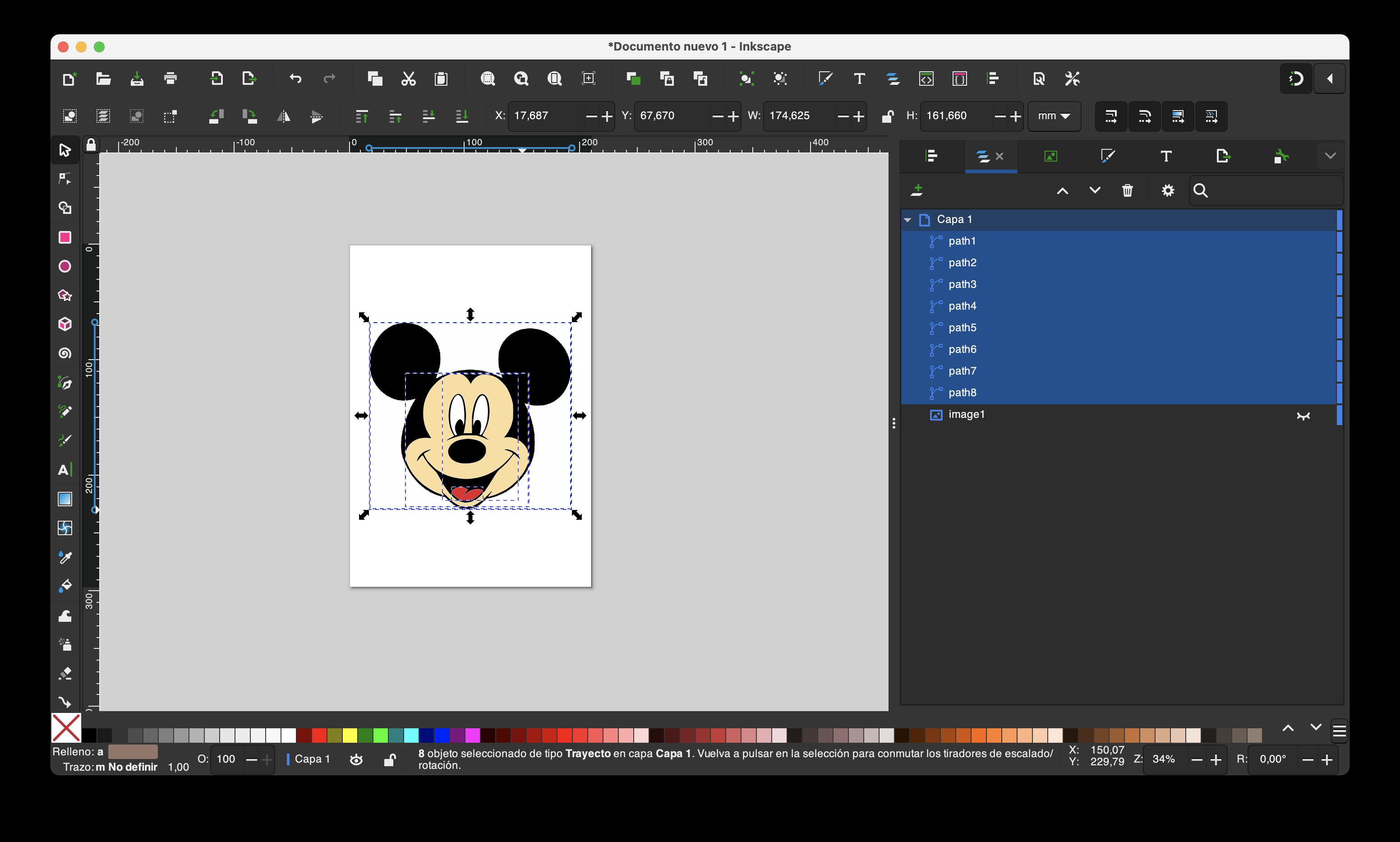This screenshot has width=1400, height=842.
Task: Open the Capa 1 layer selector
Action: click(x=309, y=759)
